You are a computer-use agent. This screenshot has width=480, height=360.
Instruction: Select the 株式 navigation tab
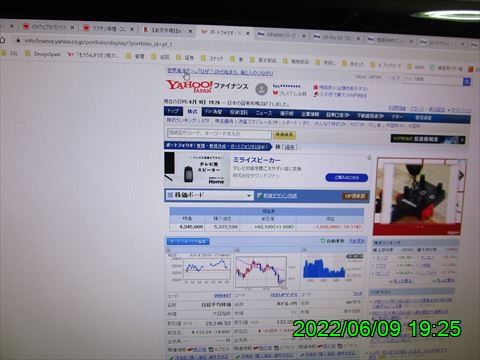pyautogui.click(x=192, y=111)
